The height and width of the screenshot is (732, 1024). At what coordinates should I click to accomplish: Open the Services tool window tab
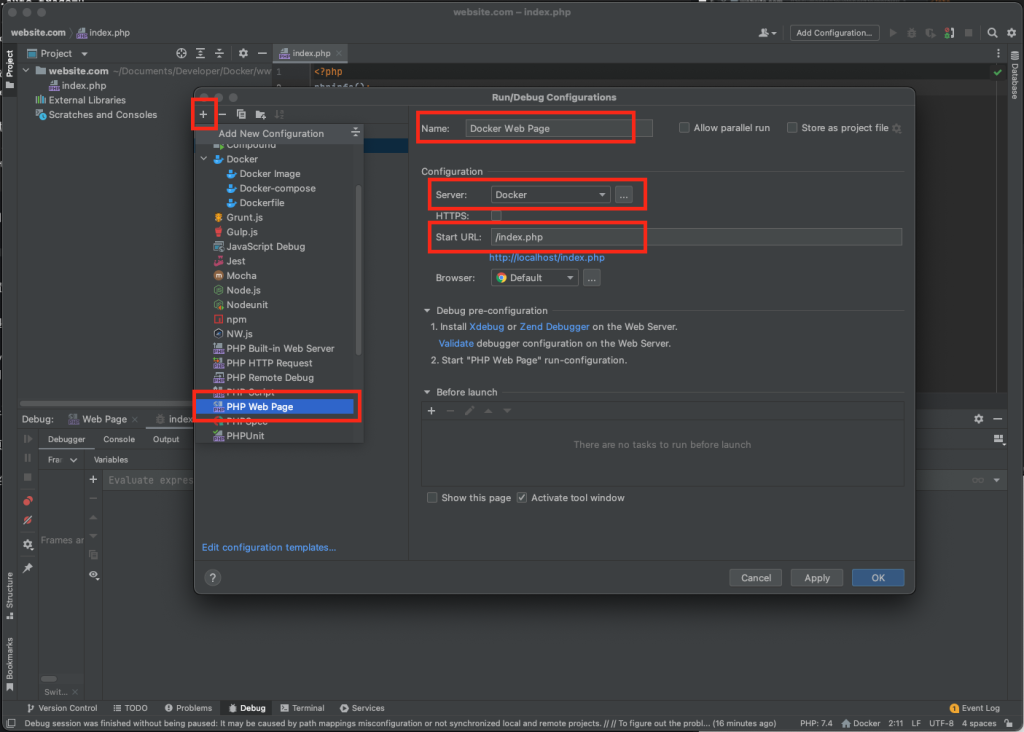coord(362,708)
